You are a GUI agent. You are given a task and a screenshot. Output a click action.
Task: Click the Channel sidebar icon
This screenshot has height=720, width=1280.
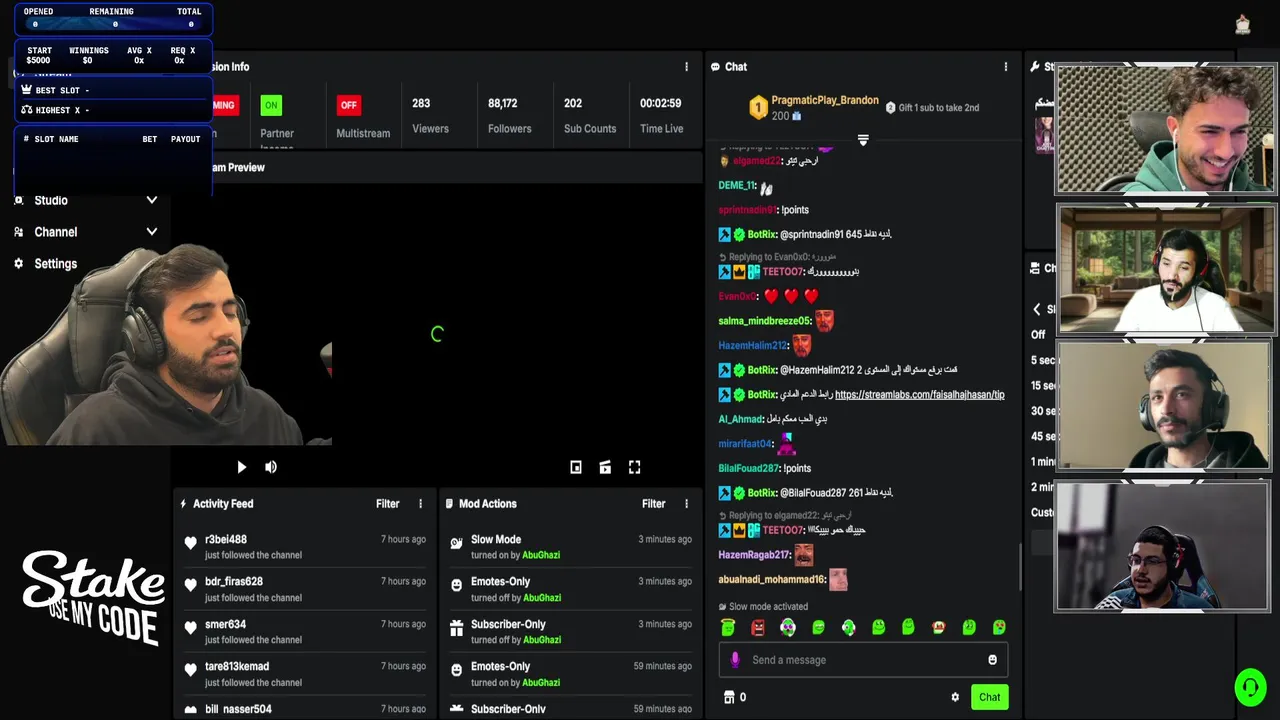point(18,232)
